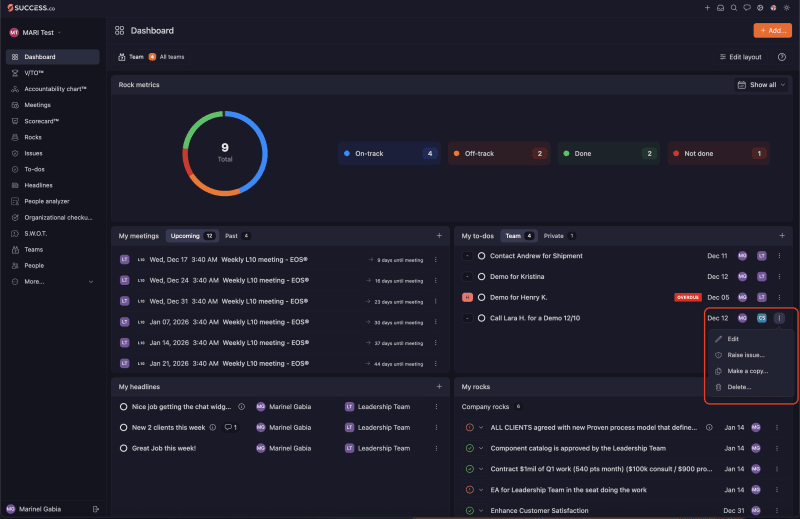Expand the Enhance Customer Satisfaction rock chevron

pyautogui.click(x=481, y=511)
